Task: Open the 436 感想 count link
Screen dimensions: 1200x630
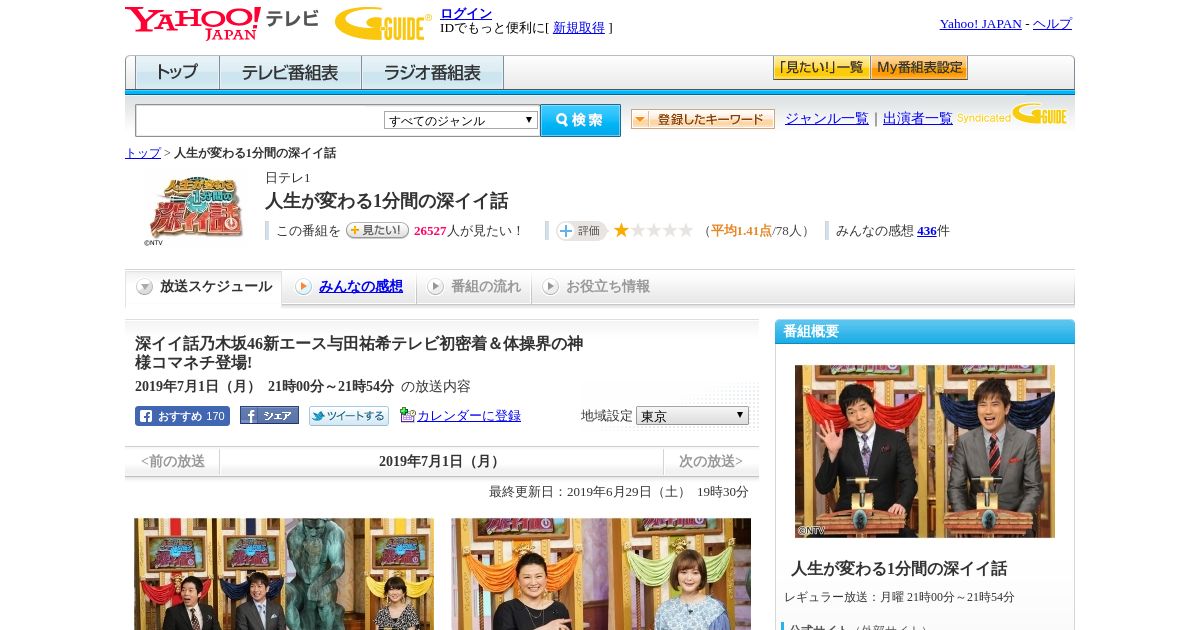Action: point(927,231)
